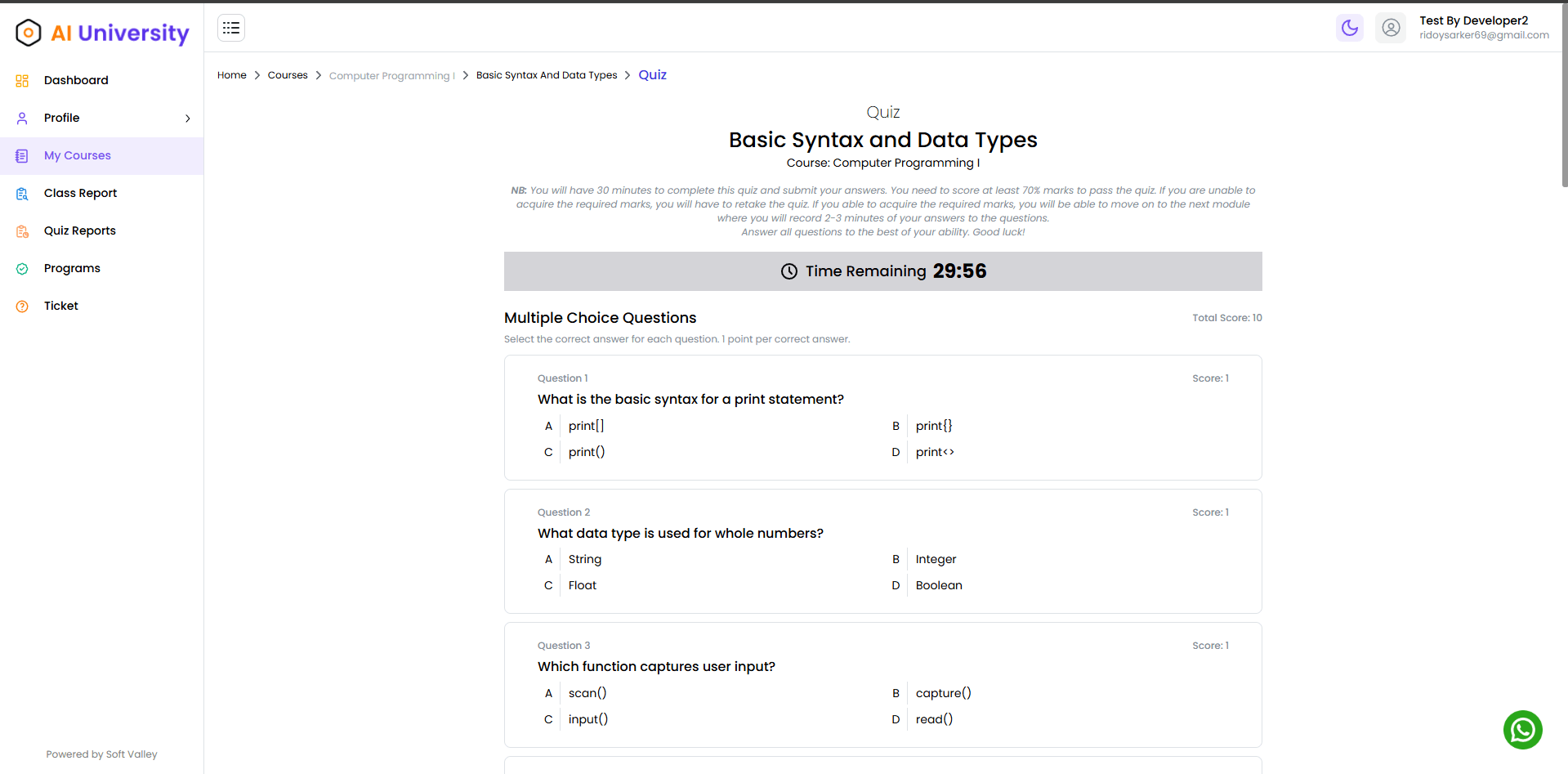Open the user account avatar icon
This screenshot has height=774, width=1568.
pyautogui.click(x=1390, y=28)
